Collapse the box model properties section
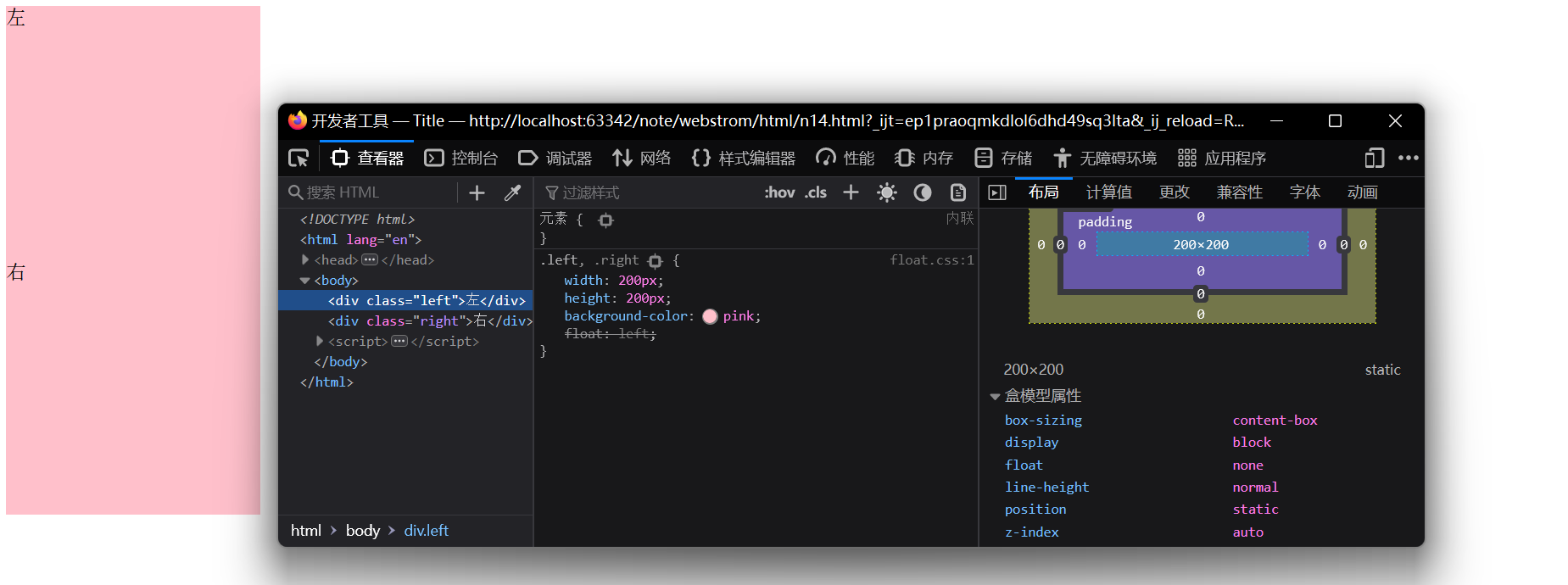The width and height of the screenshot is (1568, 585). pyautogui.click(x=995, y=397)
